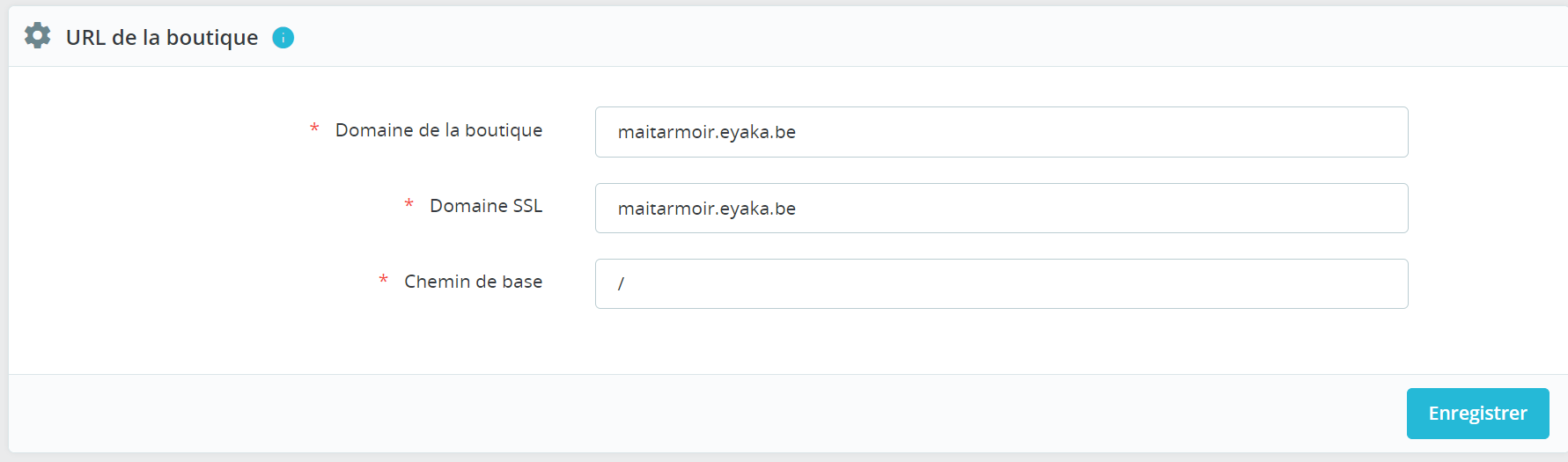Click the URL de la boutique panel title
Screen dimensions: 1568x462
click(162, 37)
